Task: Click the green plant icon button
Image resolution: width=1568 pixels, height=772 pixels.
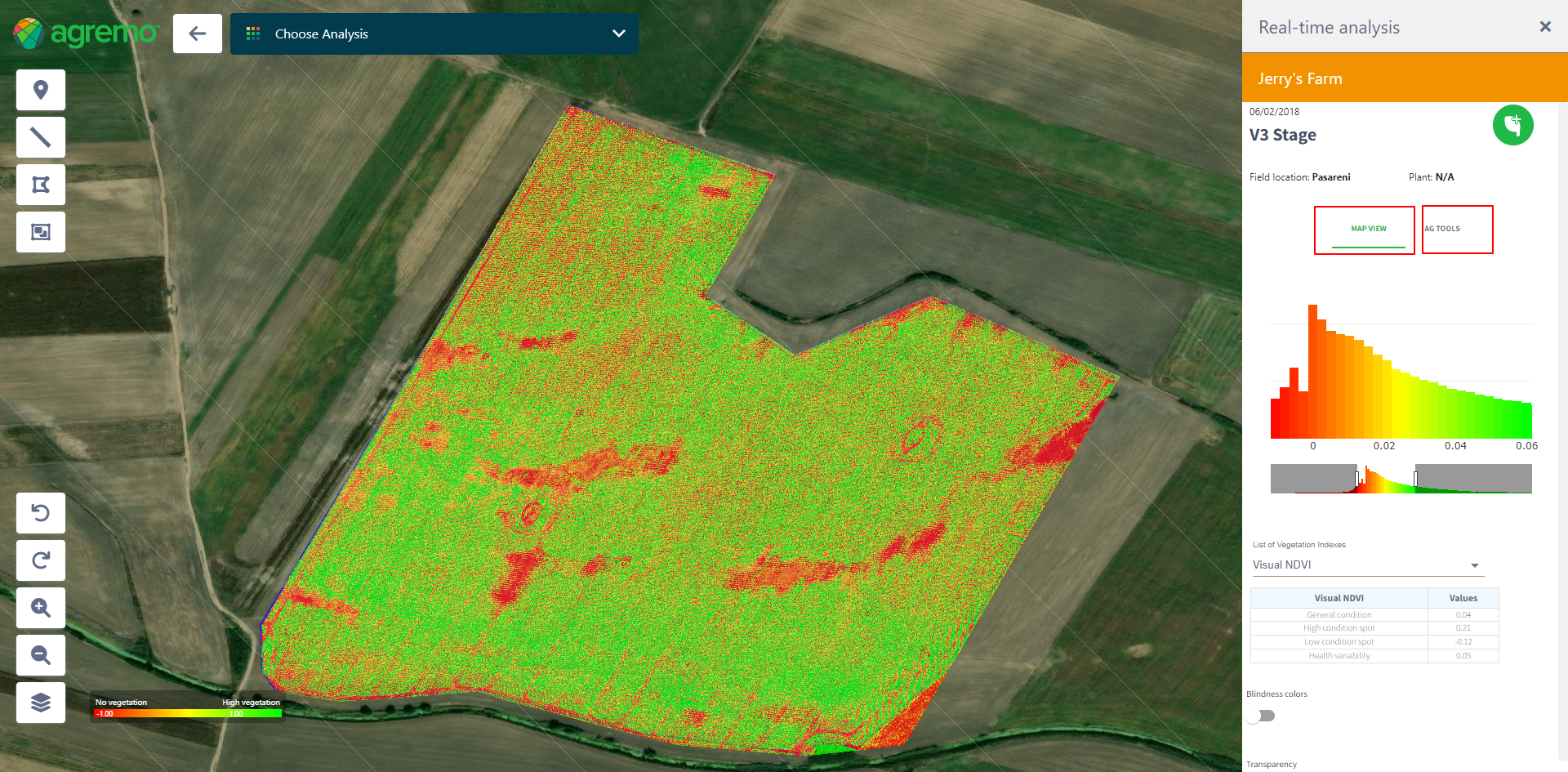Action: [x=1512, y=125]
